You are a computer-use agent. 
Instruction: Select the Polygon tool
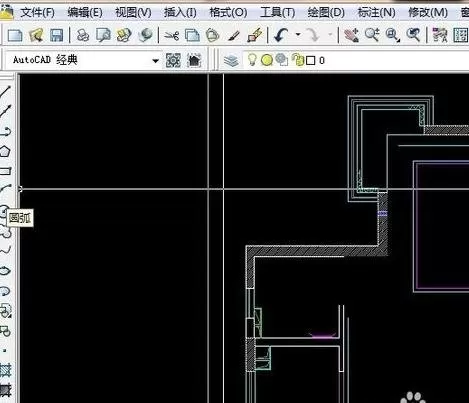pos(5,151)
